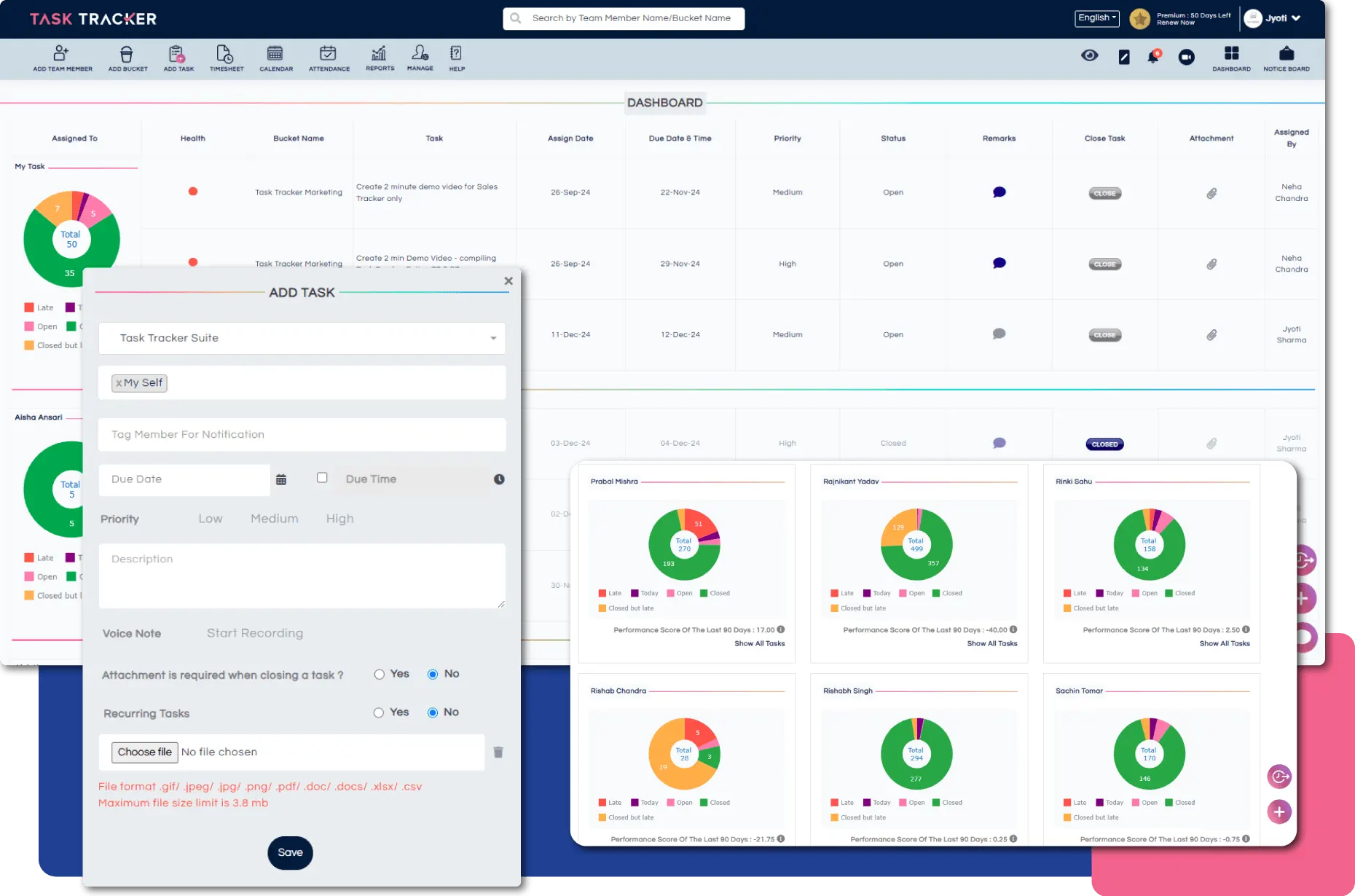Open the English language dropdown

tap(1096, 18)
